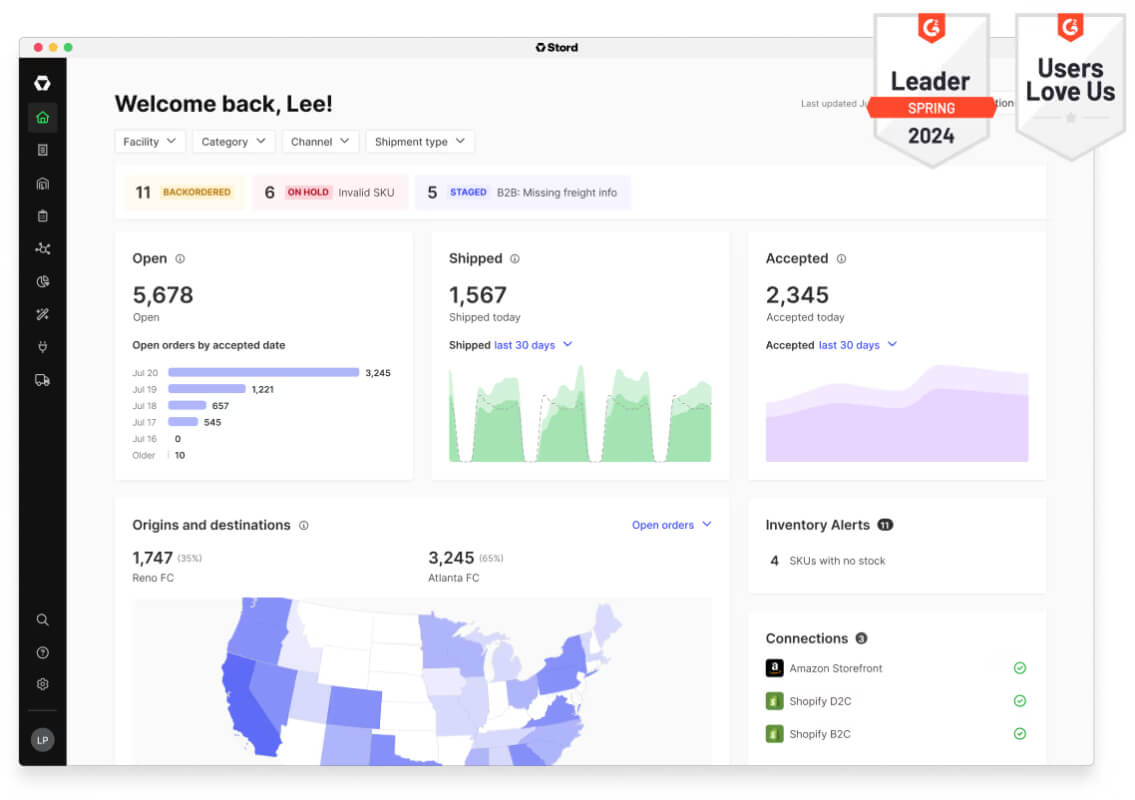The image size is (1135, 800).
Task: Open the help question mark icon
Action: 43,652
